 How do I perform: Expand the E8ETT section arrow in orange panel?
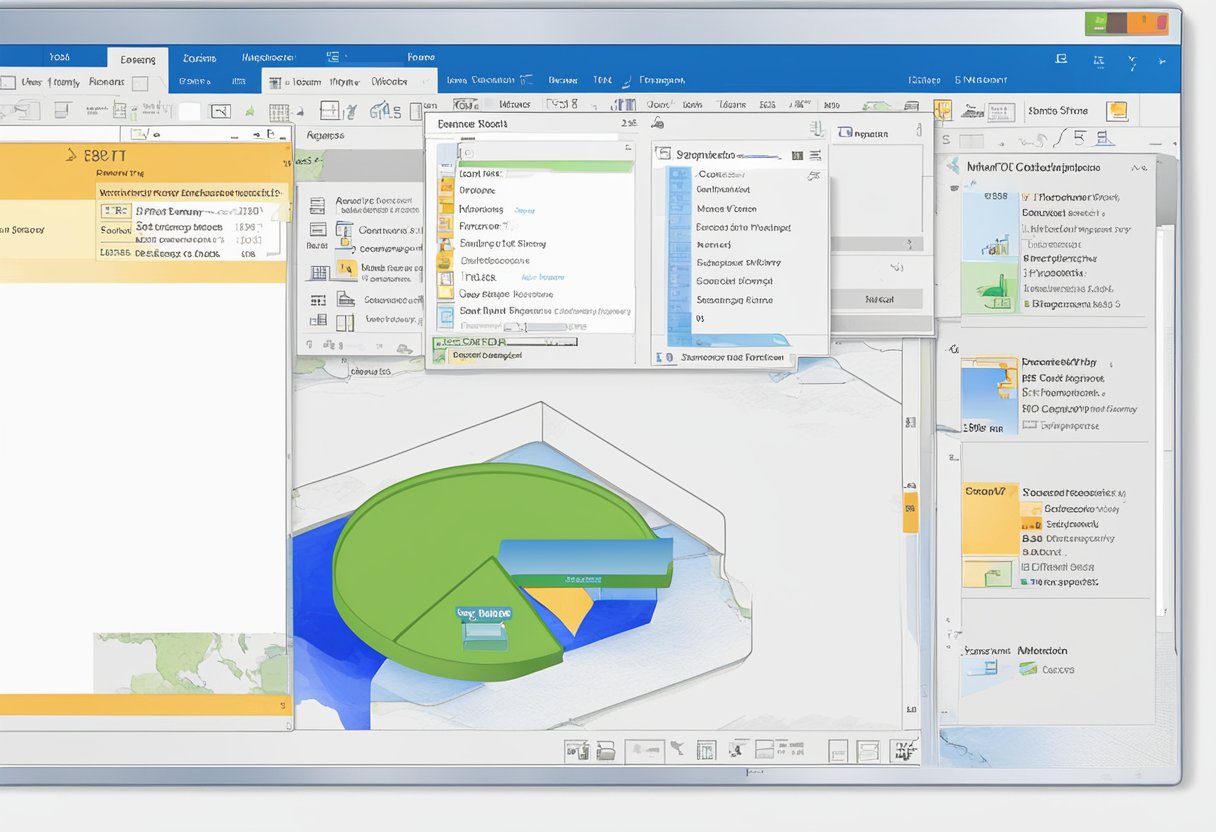(x=71, y=155)
